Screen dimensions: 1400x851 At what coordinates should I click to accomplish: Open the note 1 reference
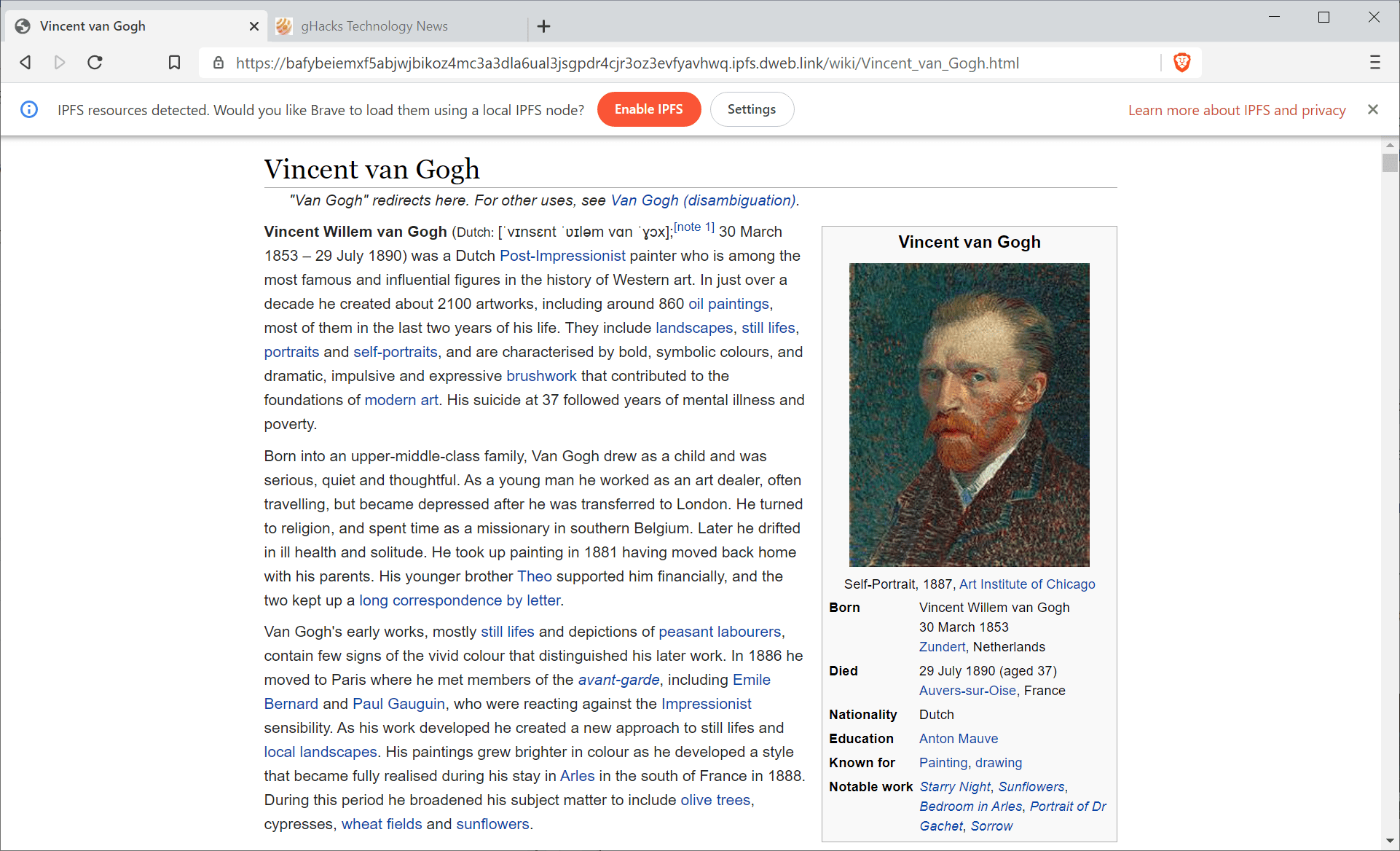pos(694,227)
